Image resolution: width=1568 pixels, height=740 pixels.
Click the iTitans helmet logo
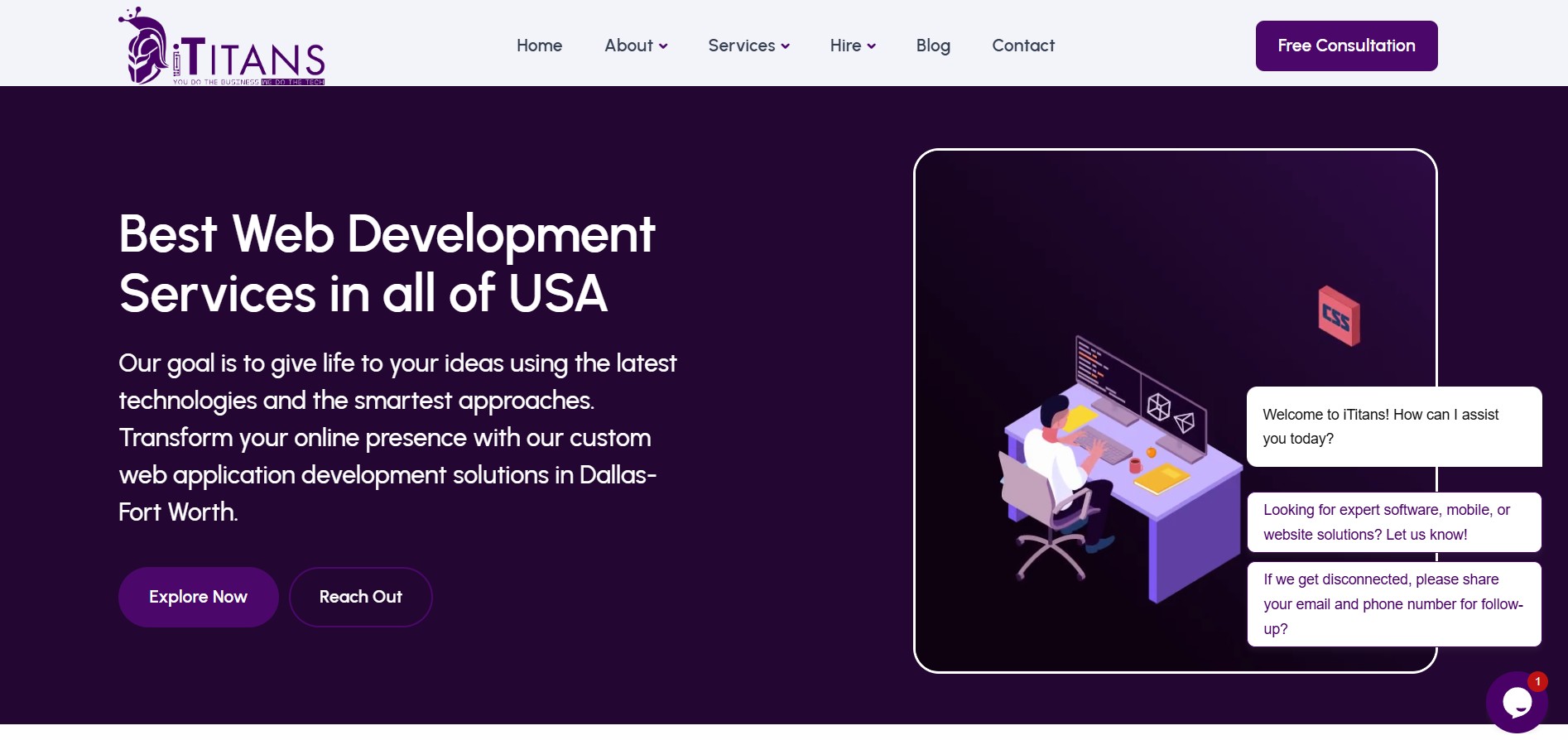[146, 47]
